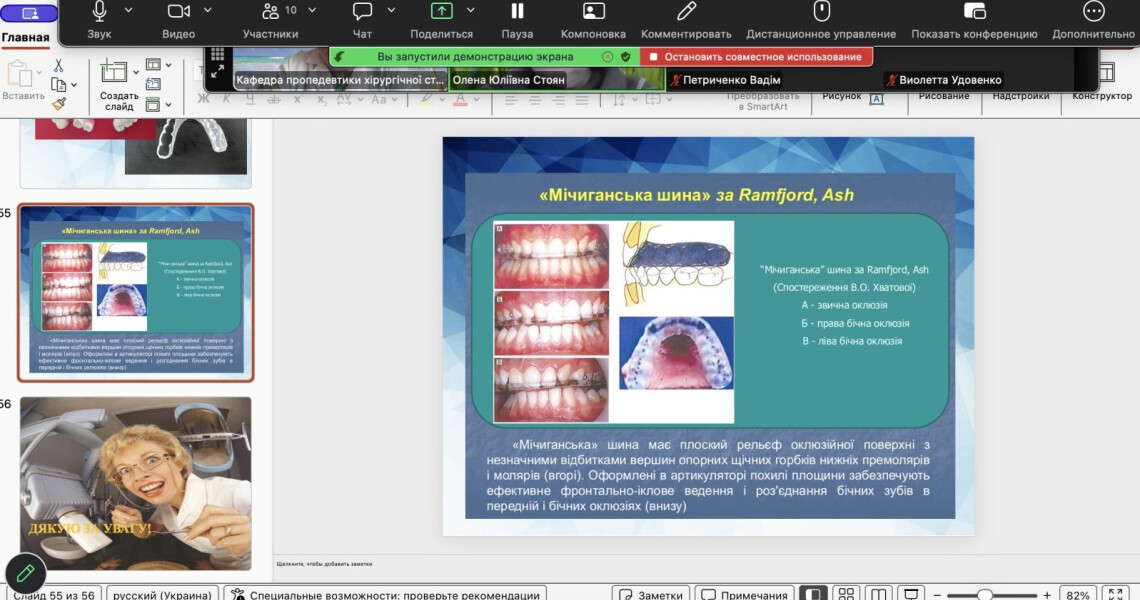This screenshot has width=1140, height=600.
Task: Open the chevron next to Участники
Action: click(312, 10)
